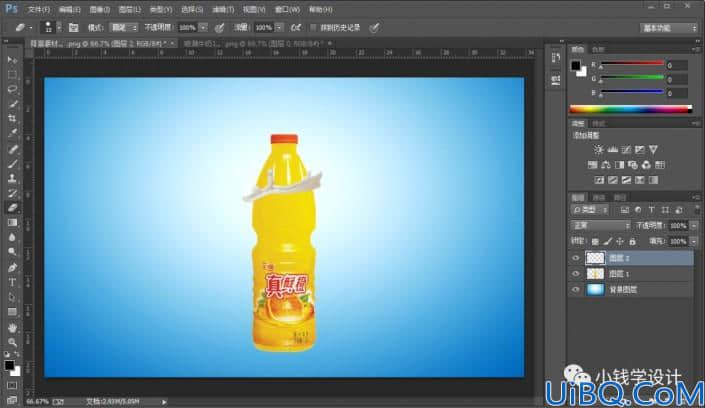Open the brush preset picker arrow
This screenshot has height=408, width=705.
(x=59, y=28)
